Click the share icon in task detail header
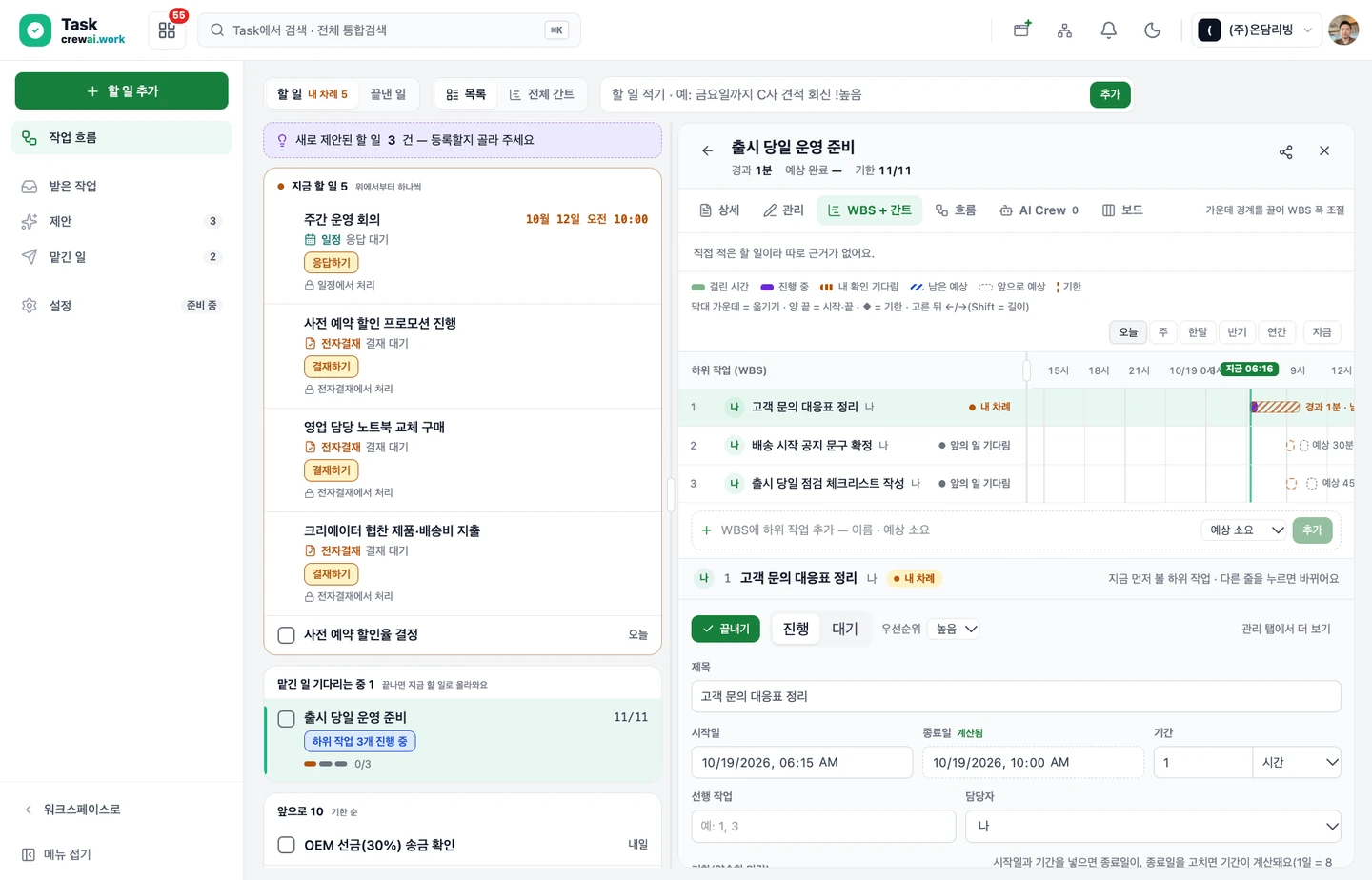 [1286, 151]
